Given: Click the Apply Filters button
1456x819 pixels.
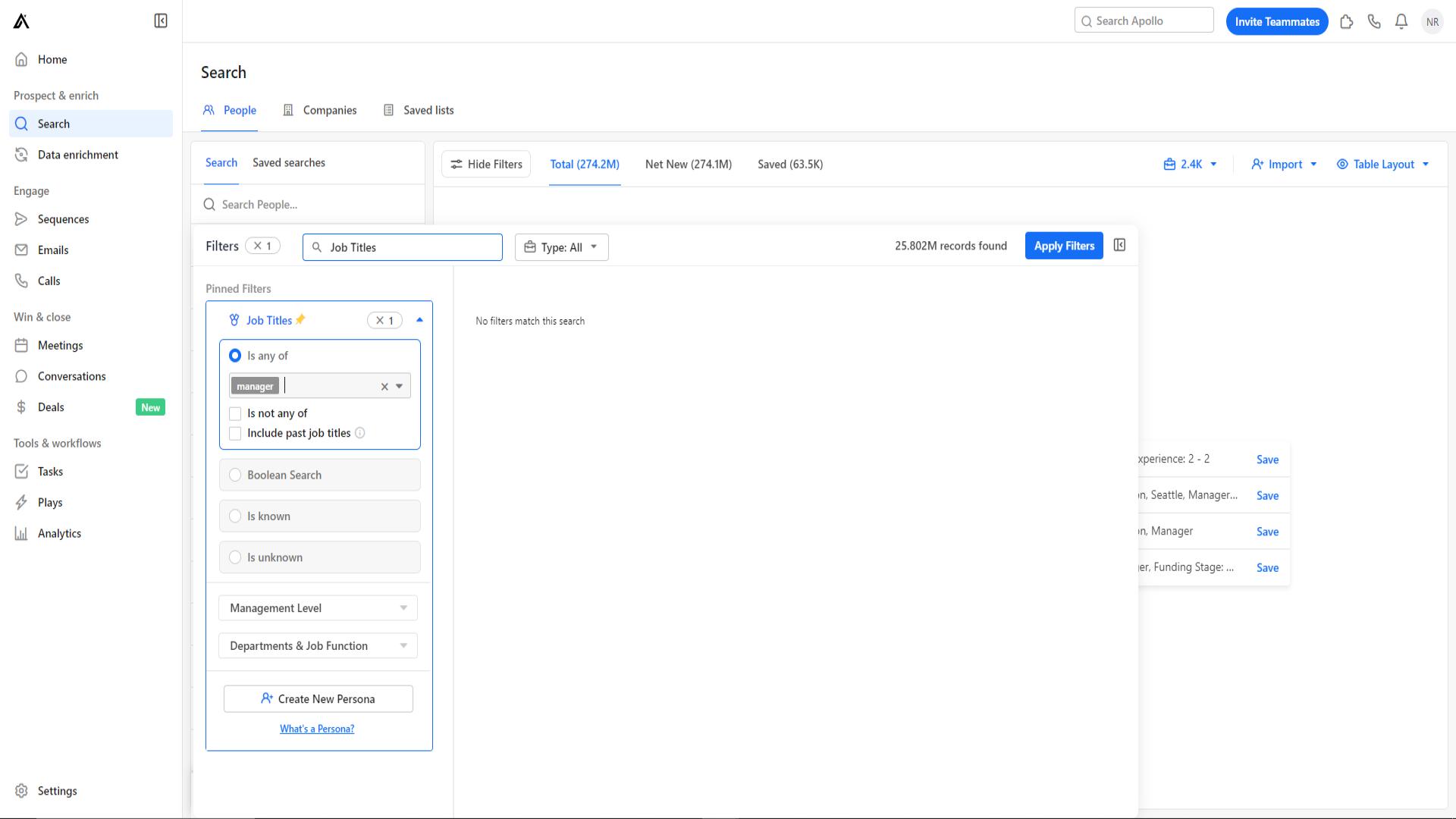Looking at the screenshot, I should point(1064,245).
